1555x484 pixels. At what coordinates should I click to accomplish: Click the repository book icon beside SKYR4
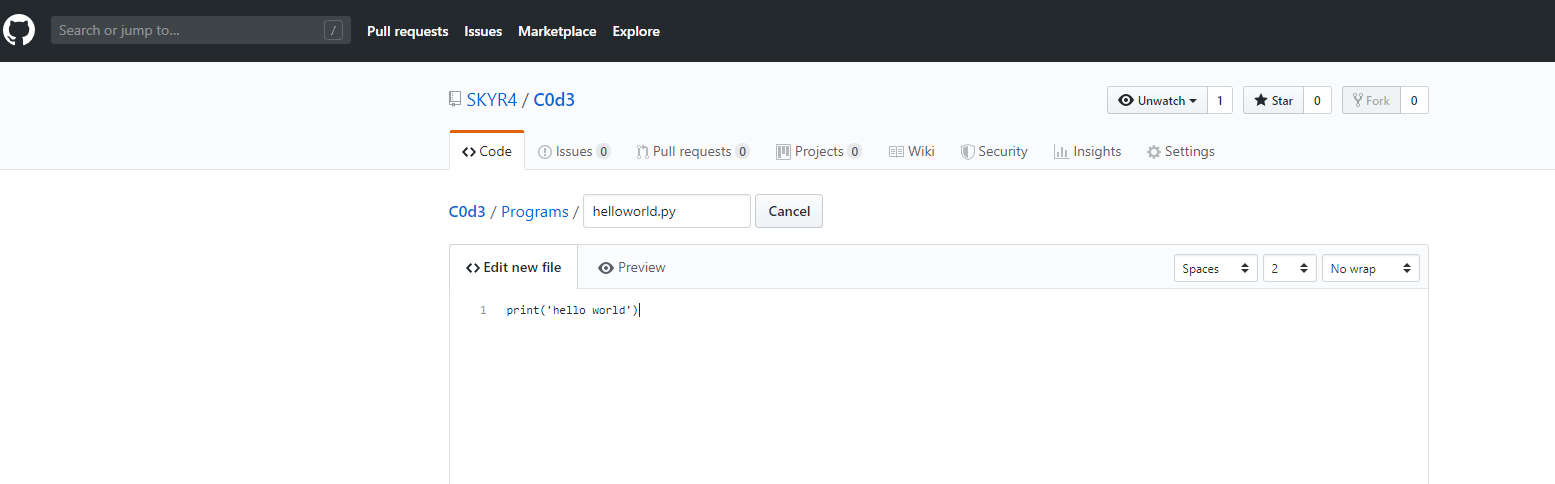[x=455, y=100]
